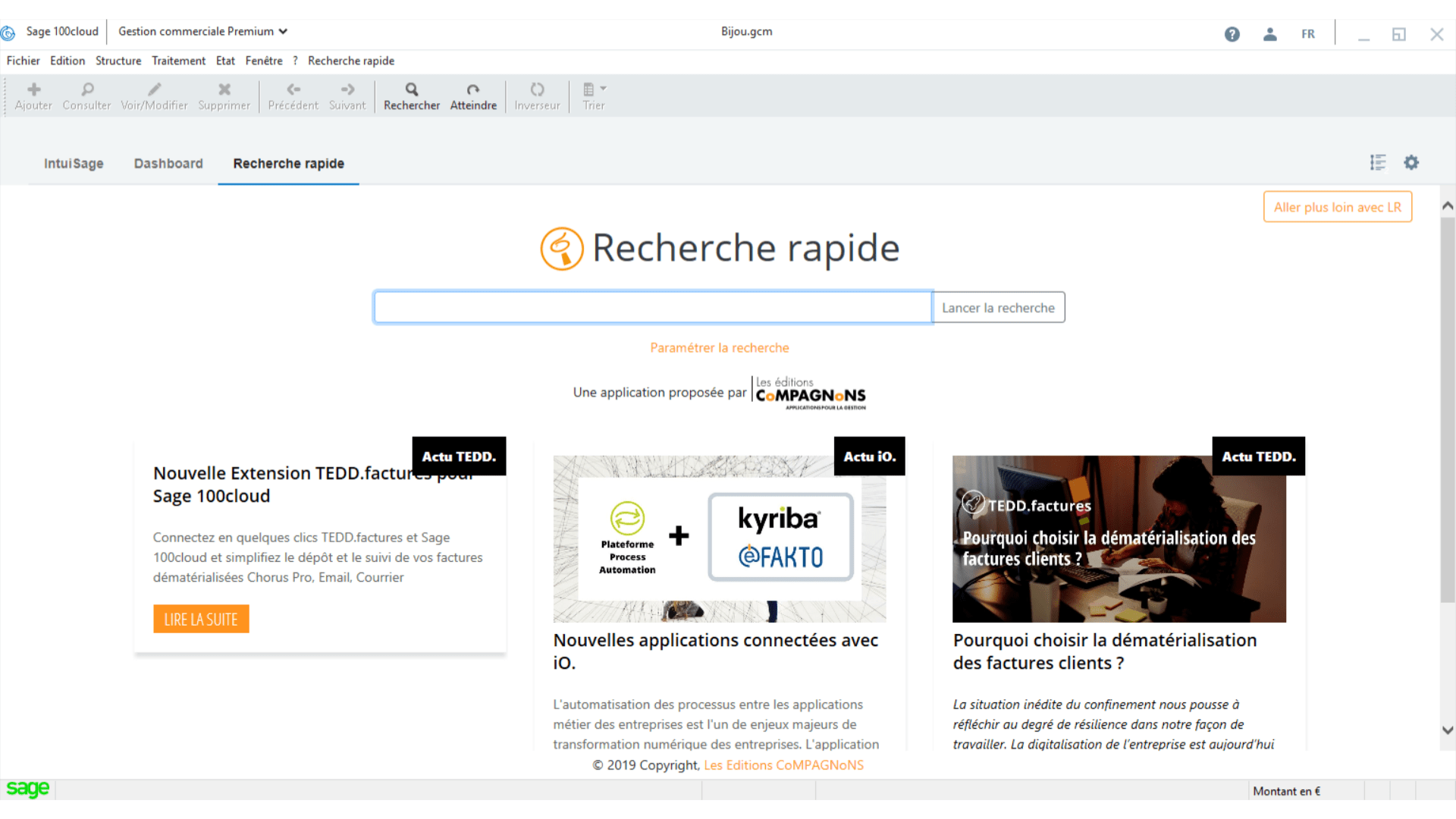Open Paramétrer la recherche link
Image resolution: width=1456 pixels, height=819 pixels.
719,348
